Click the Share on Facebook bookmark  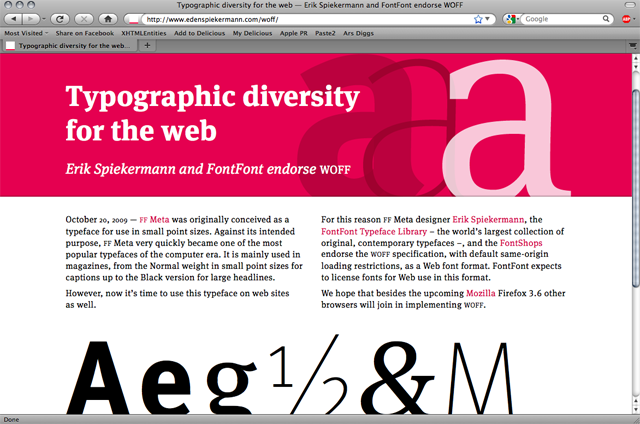click(x=85, y=33)
